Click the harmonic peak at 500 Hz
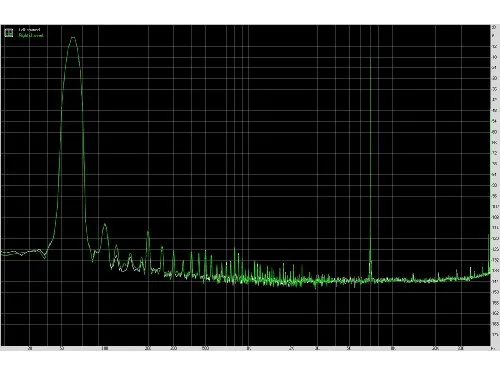 (x=205, y=253)
